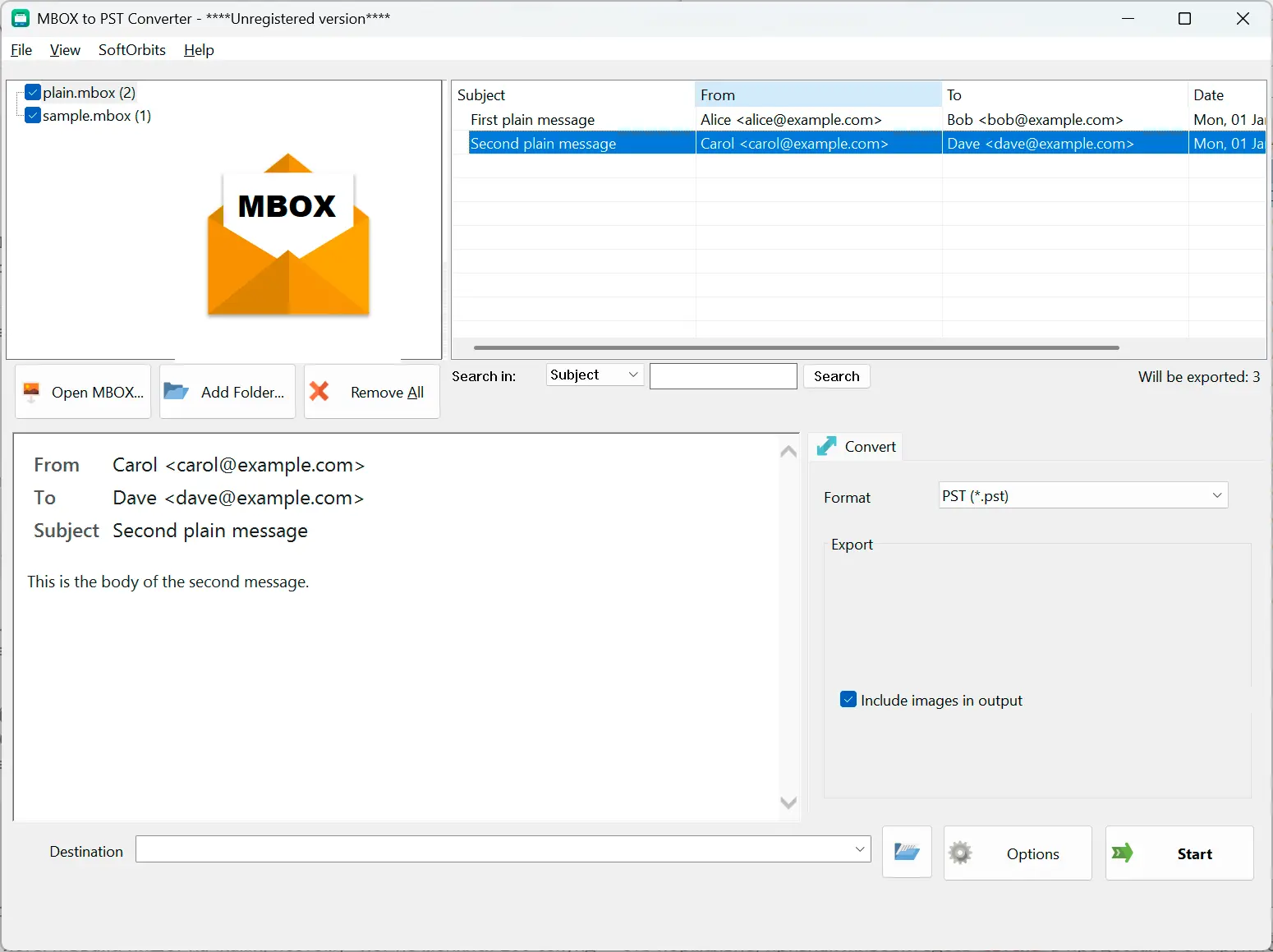Image resolution: width=1273 pixels, height=952 pixels.
Task: Click the orange MBOX envelope image
Action: click(x=288, y=235)
